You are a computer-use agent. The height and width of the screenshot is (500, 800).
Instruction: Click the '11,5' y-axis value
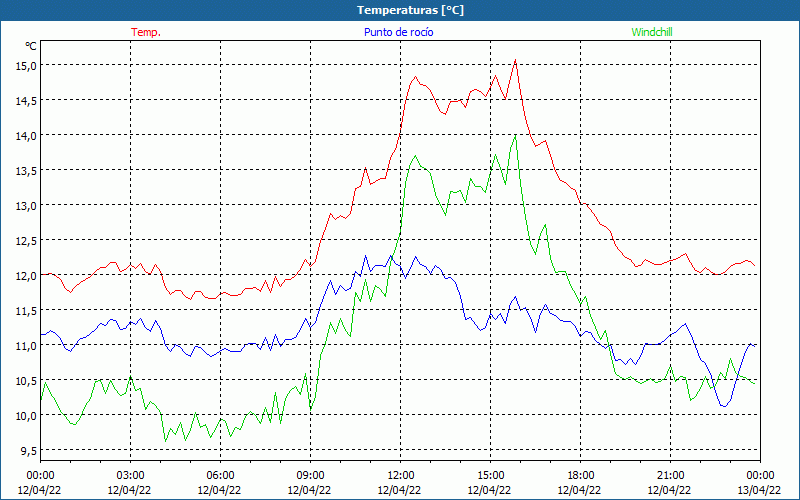pos(26,311)
